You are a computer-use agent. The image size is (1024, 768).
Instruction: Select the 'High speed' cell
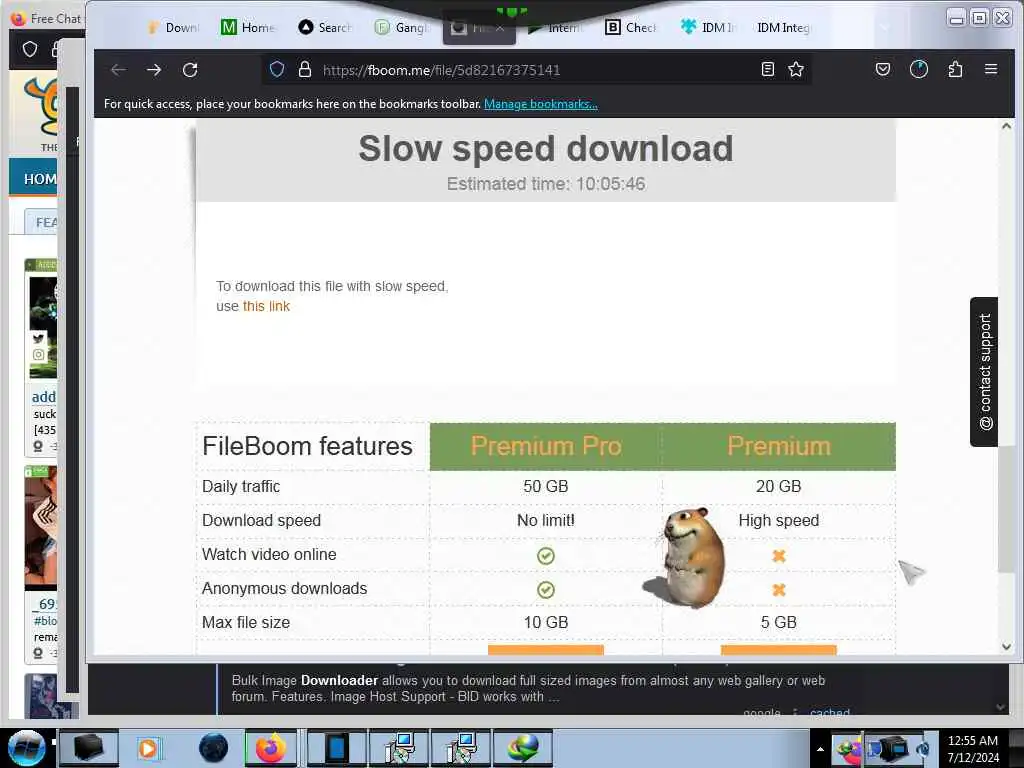tap(778, 520)
